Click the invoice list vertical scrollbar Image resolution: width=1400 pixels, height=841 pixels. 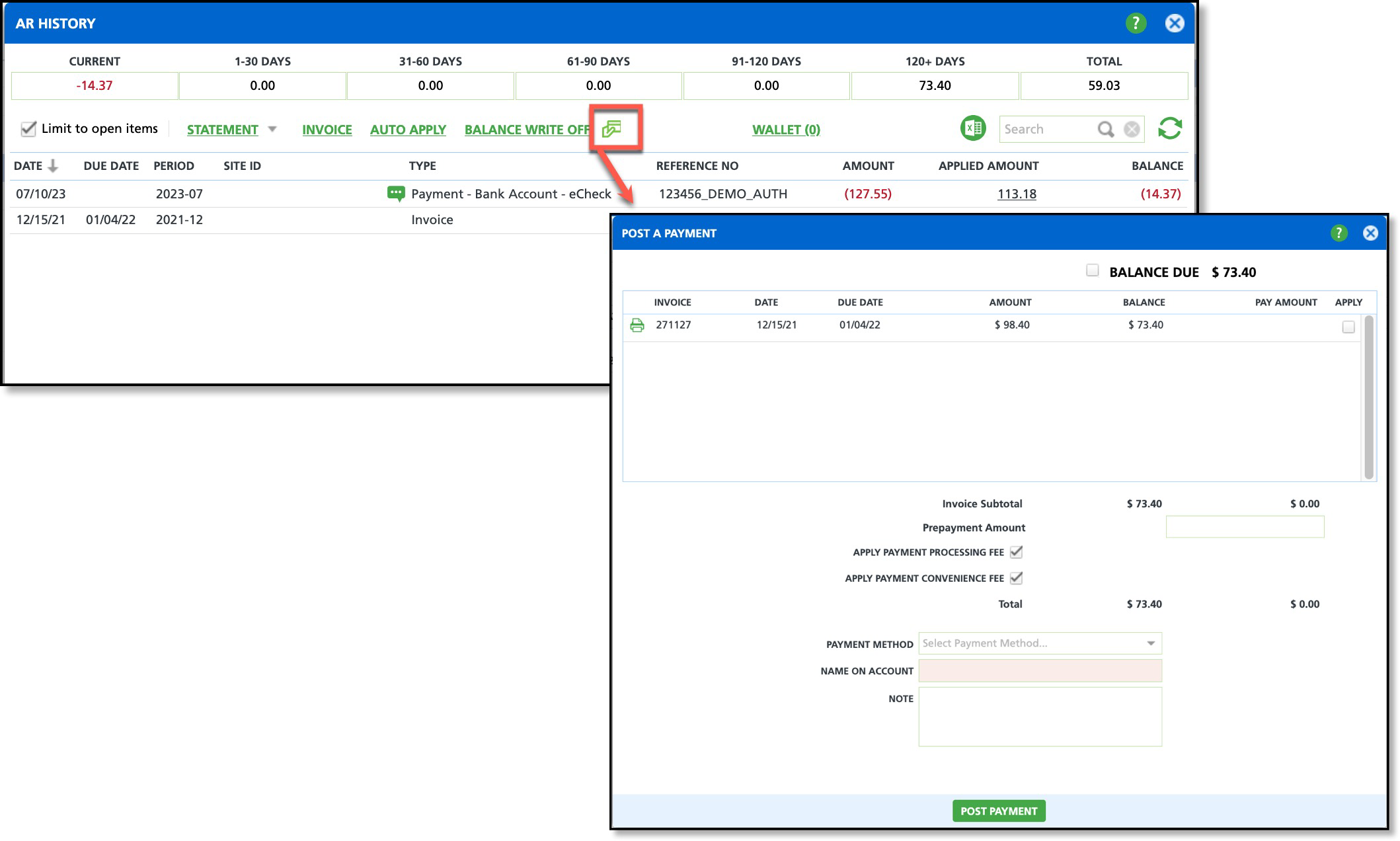click(1368, 397)
